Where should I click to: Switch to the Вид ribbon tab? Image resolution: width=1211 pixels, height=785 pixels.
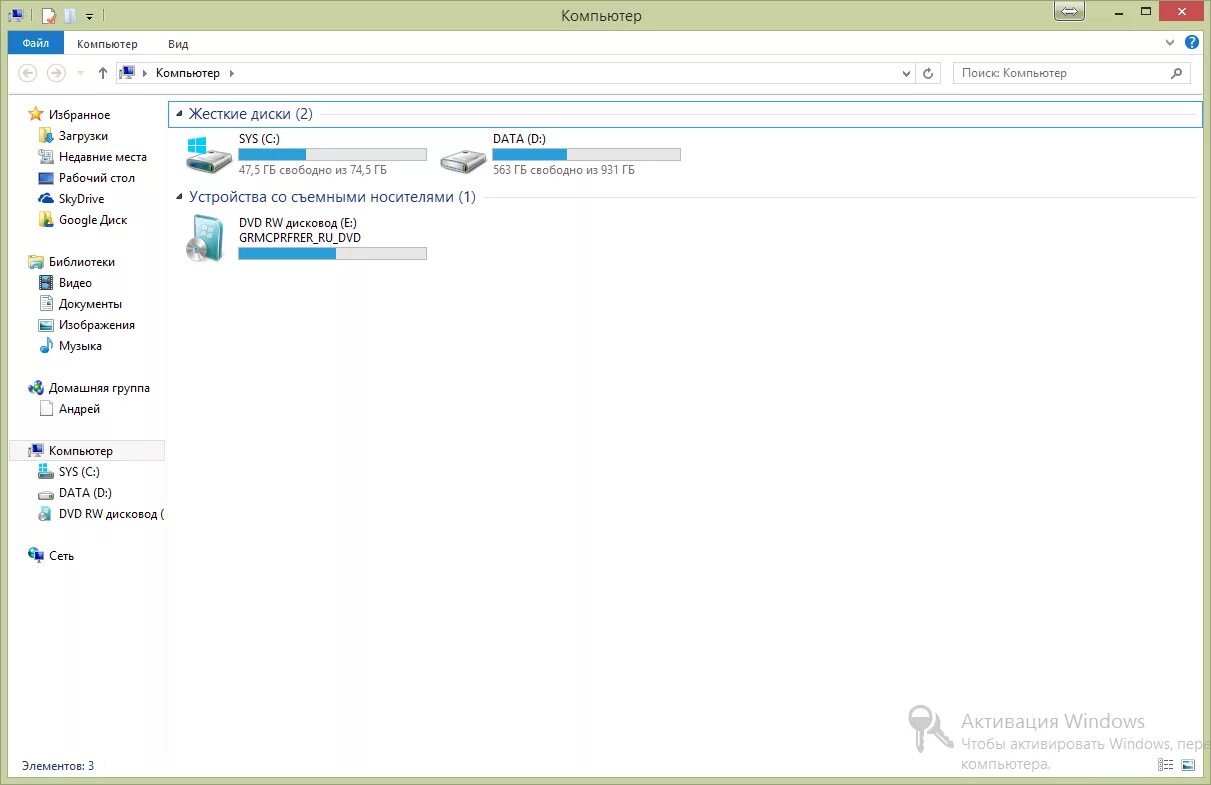coord(177,43)
